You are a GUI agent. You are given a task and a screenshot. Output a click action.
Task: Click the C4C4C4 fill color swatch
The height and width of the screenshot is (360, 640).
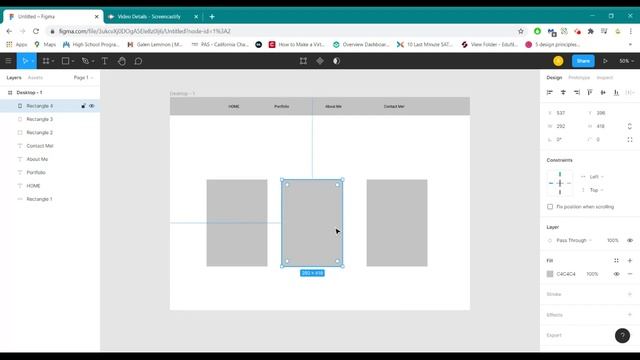pyautogui.click(x=550, y=274)
